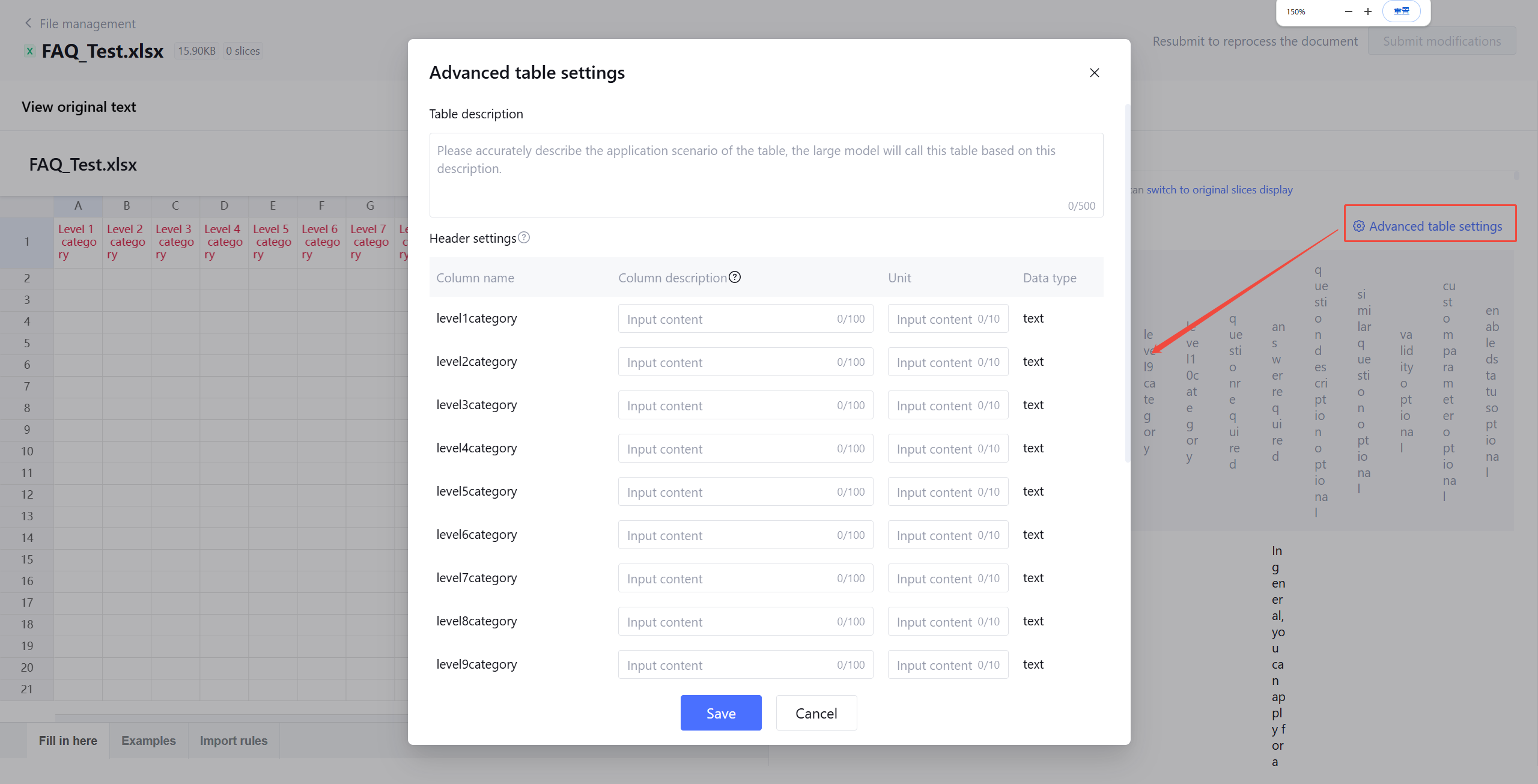Viewport: 1538px width, 784px height.
Task: Focus the Table description text area
Action: pyautogui.click(x=765, y=174)
